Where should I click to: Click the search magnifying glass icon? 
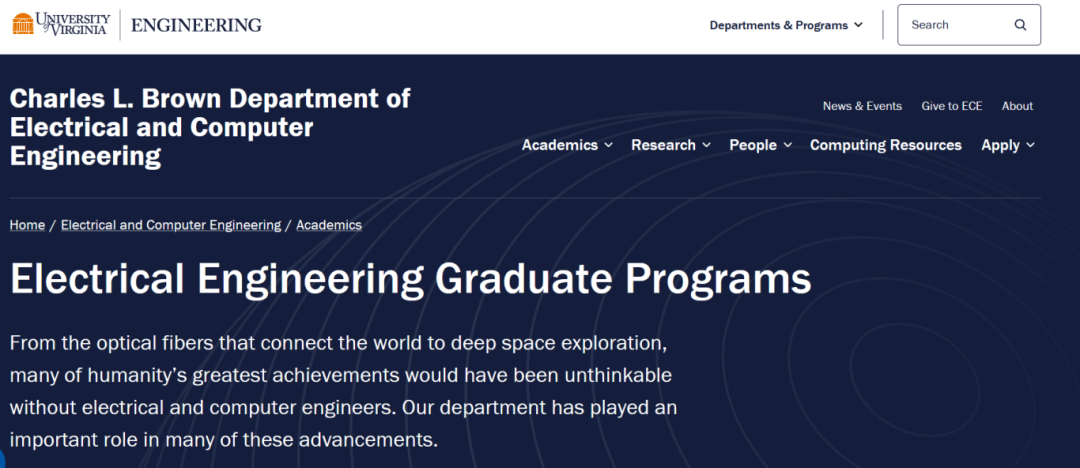point(1020,25)
